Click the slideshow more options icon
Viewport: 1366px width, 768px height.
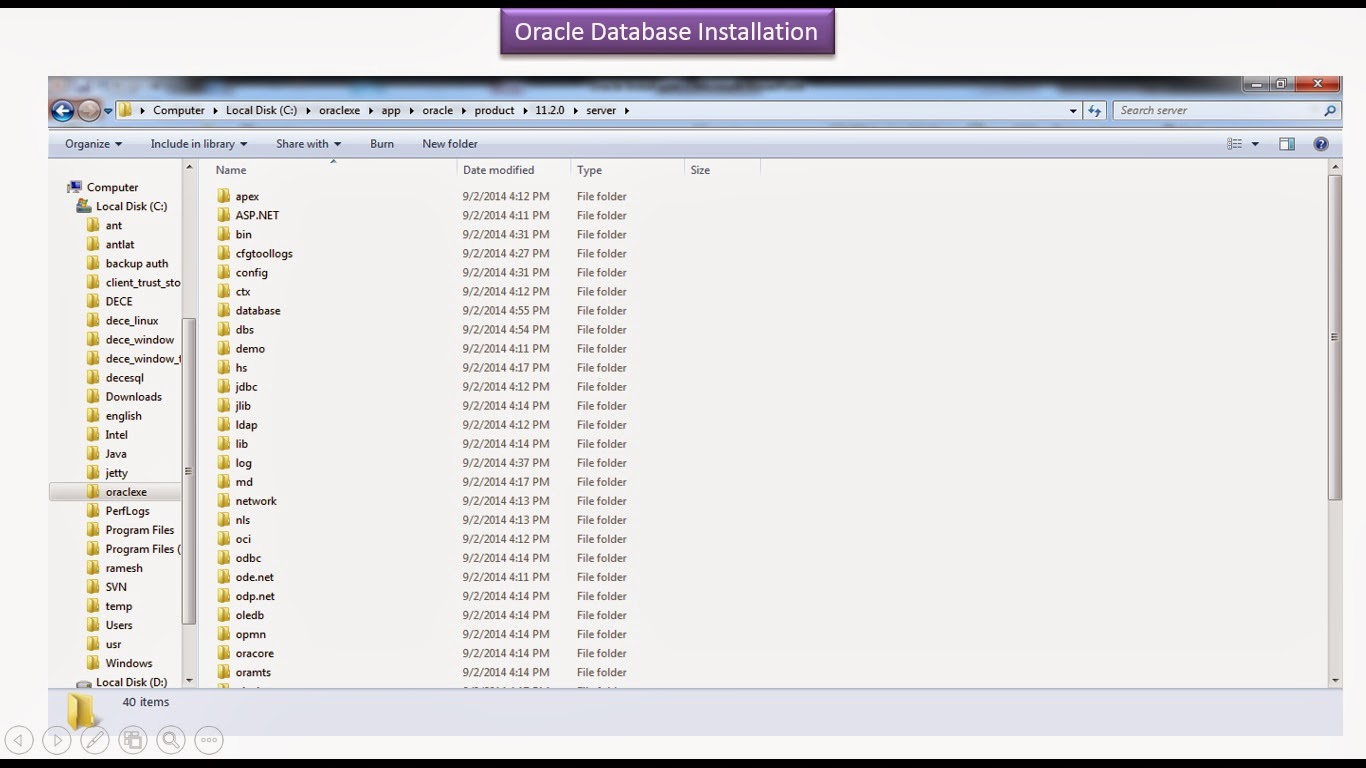tap(209, 740)
